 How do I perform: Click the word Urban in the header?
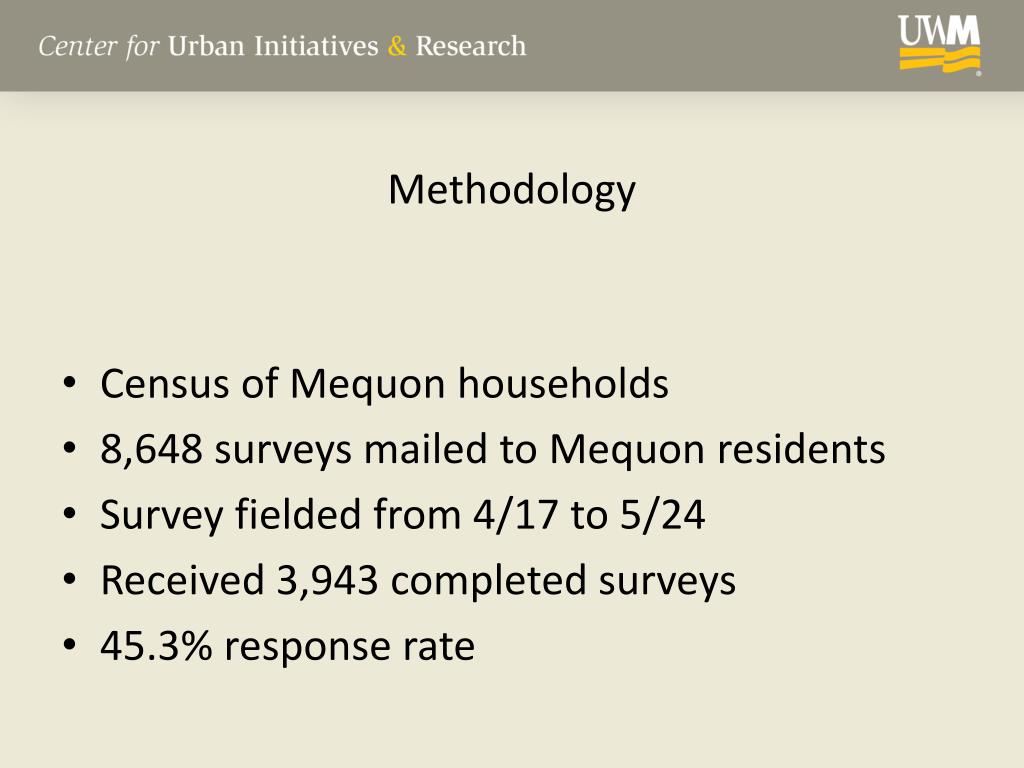(206, 46)
